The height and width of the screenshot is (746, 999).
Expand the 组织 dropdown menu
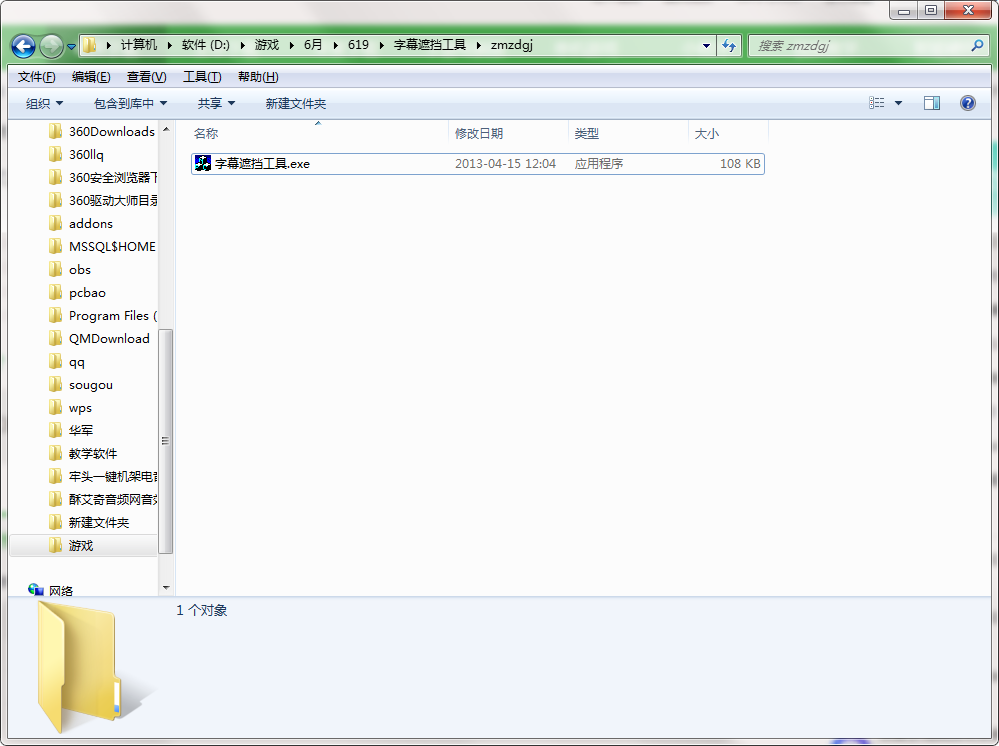[x=45, y=103]
